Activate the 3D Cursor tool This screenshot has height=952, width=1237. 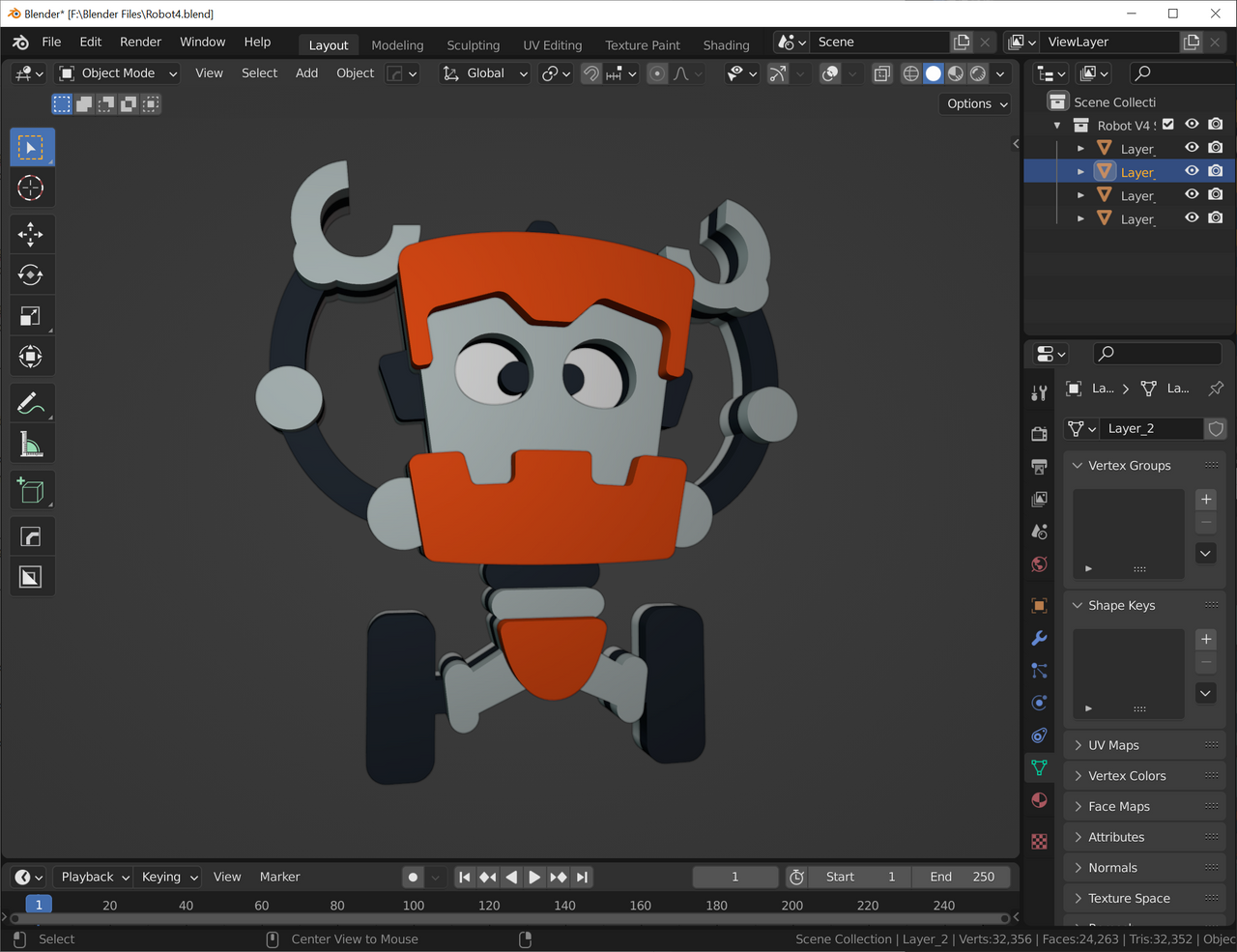coord(31,188)
